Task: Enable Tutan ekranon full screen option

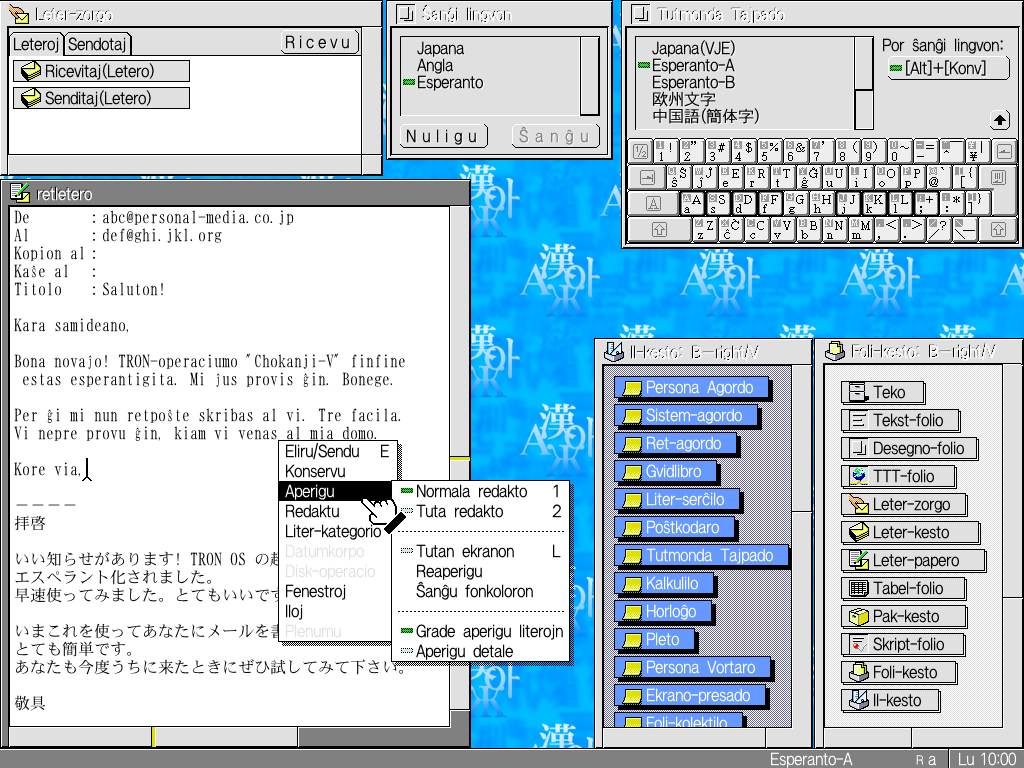Action: 465,552
